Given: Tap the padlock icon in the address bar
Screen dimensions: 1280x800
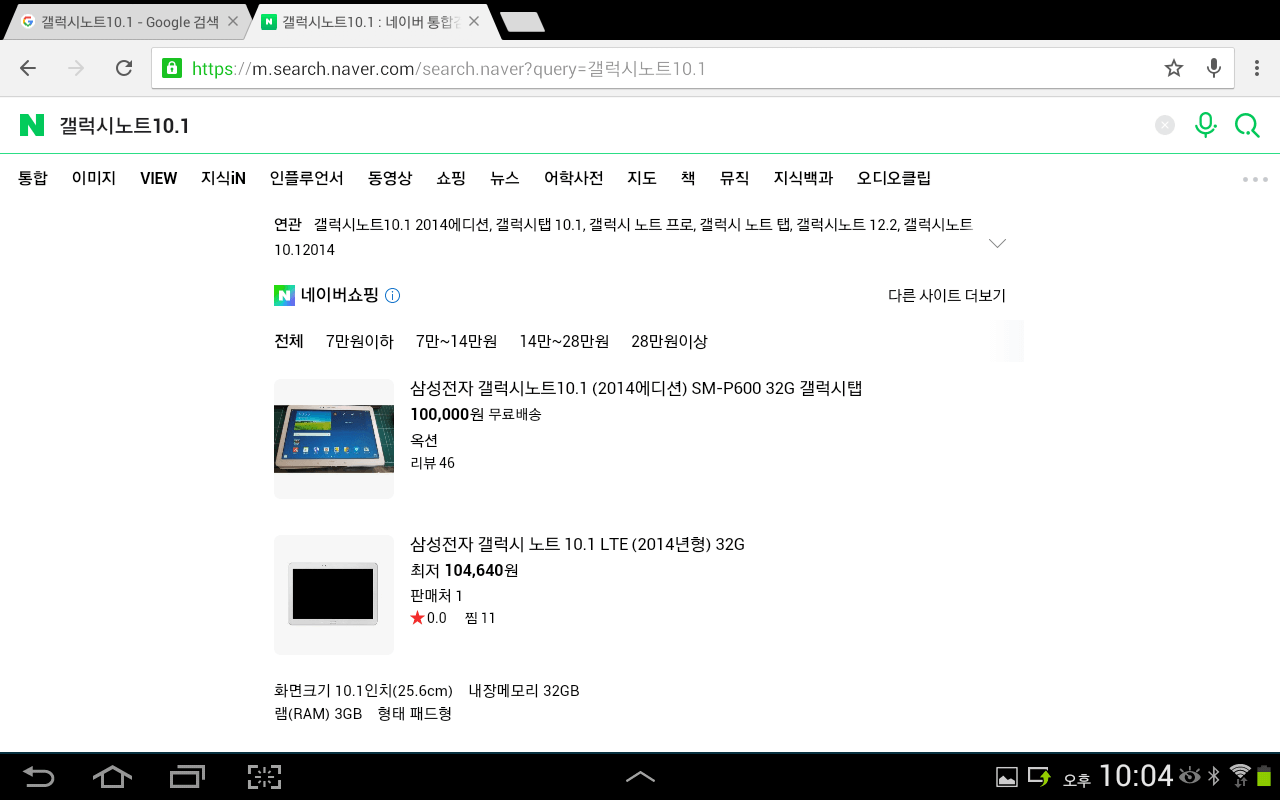Looking at the screenshot, I should click(x=171, y=68).
